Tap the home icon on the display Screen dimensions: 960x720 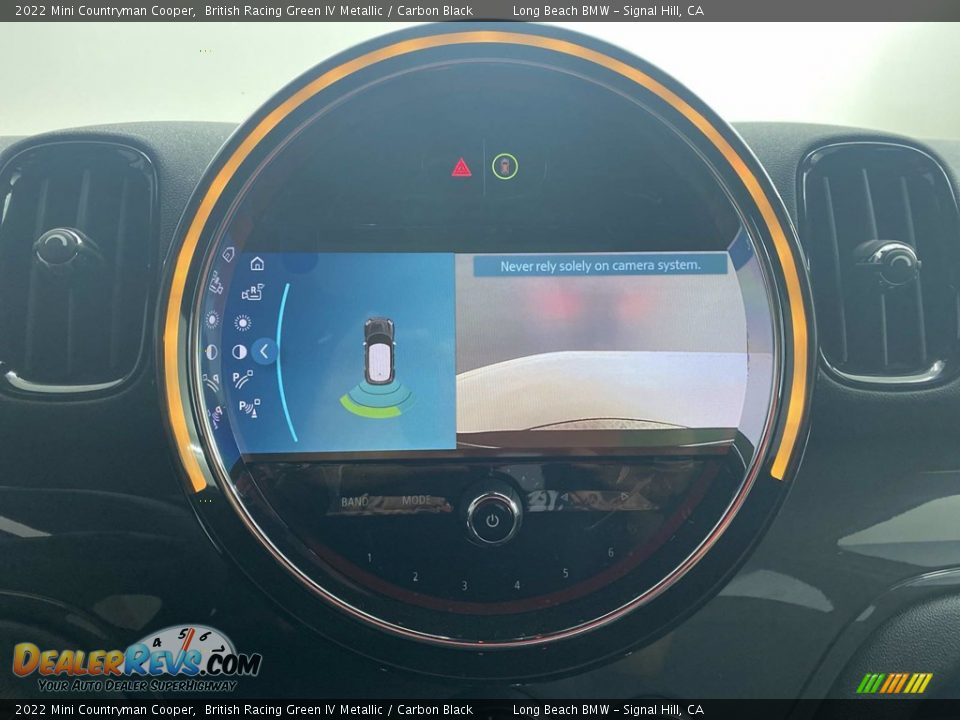pos(257,264)
